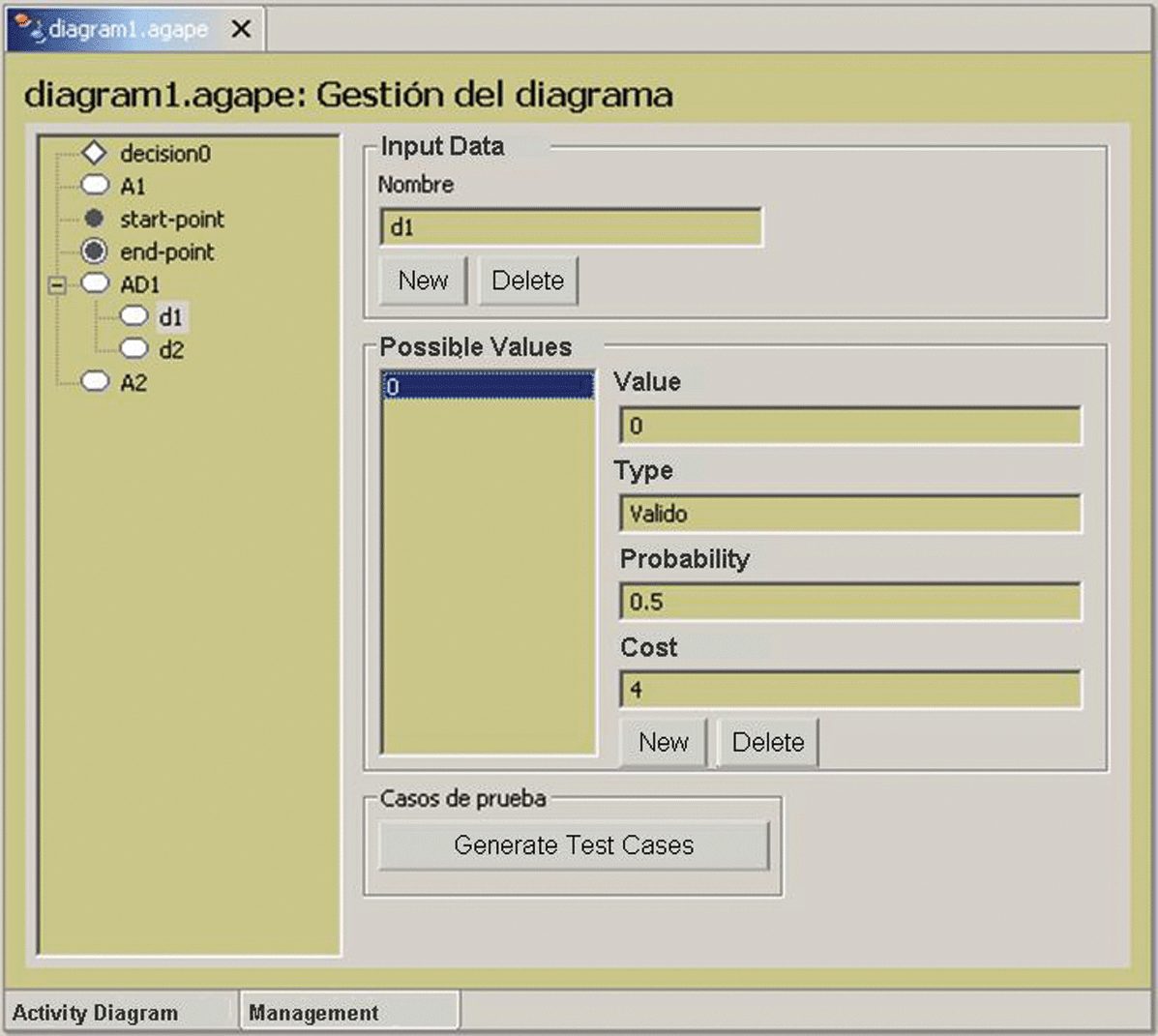Select value 0 in Possible Values list
This screenshot has width=1158, height=1036.
click(x=488, y=387)
